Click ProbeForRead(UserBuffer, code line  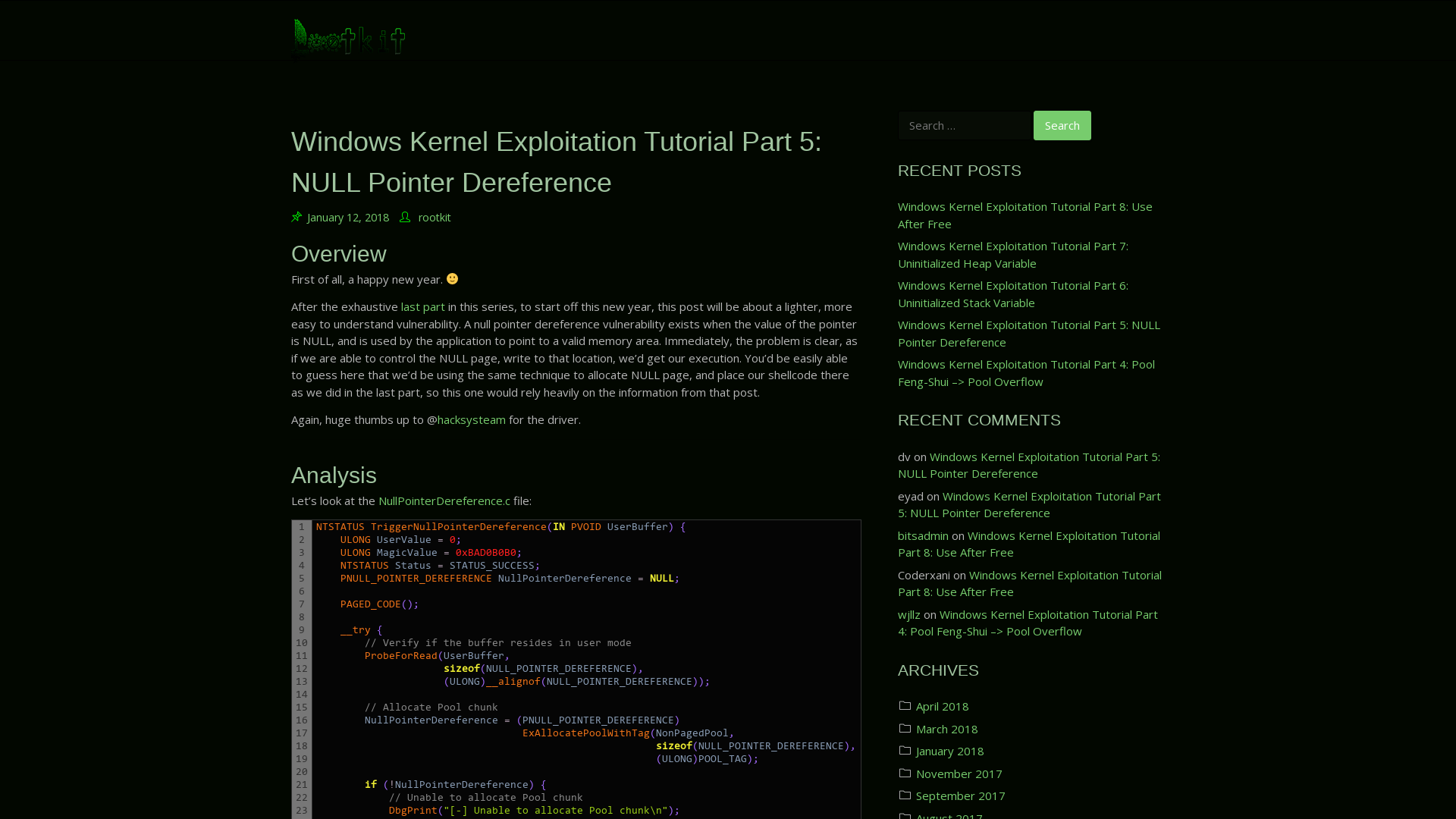coord(437,656)
